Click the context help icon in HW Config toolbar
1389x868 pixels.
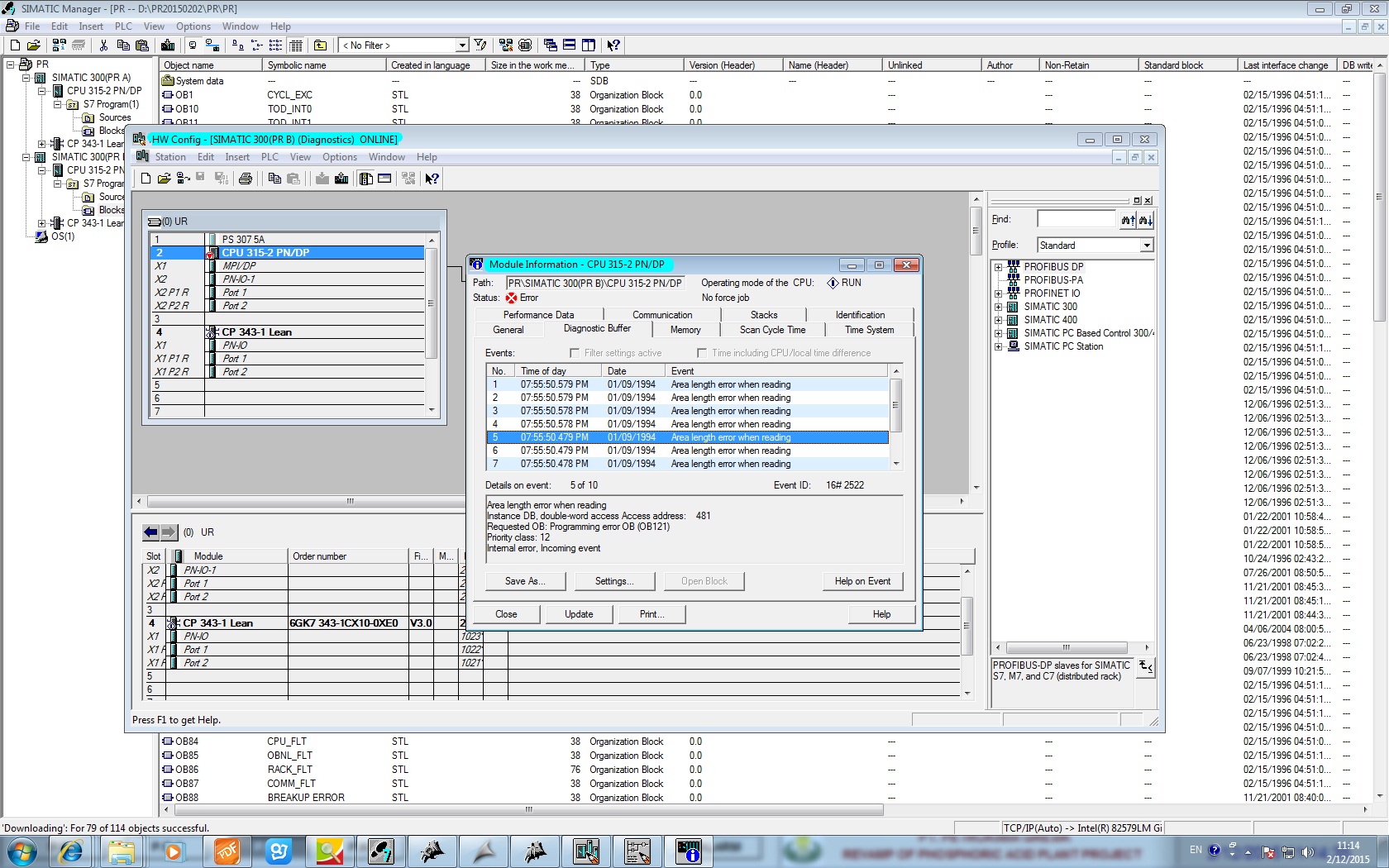click(432, 179)
